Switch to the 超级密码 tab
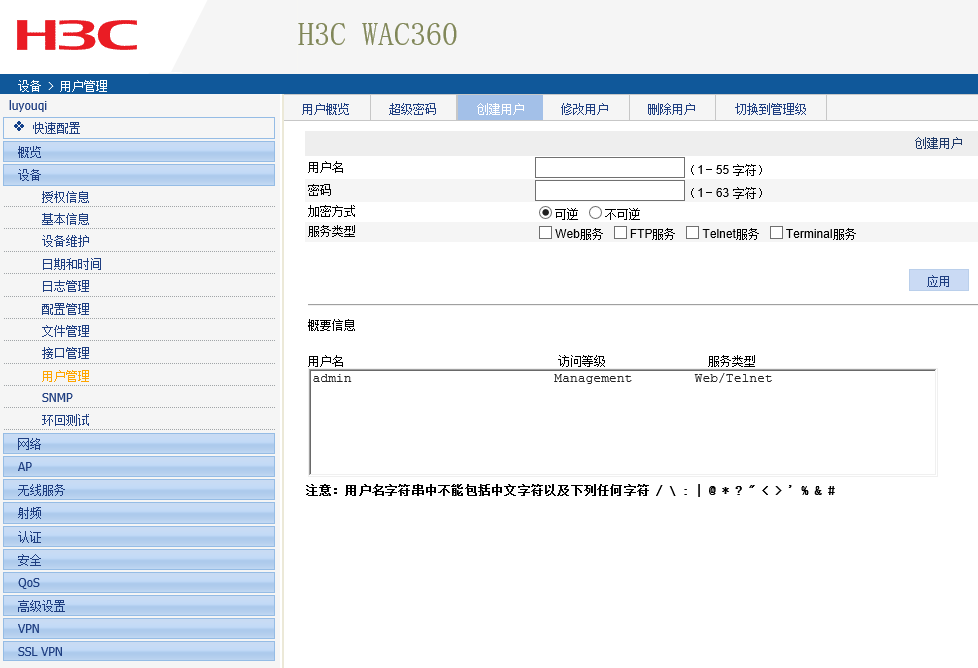Screen dimensions: 978x668 pos(412,109)
